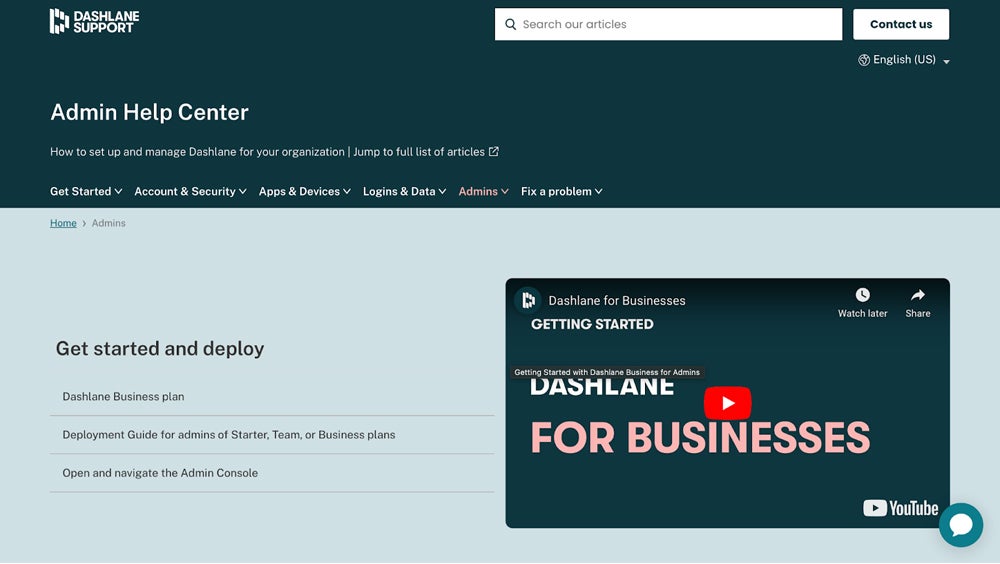Expand the Apps & Devices menu
This screenshot has width=1000, height=564.
[x=304, y=191]
